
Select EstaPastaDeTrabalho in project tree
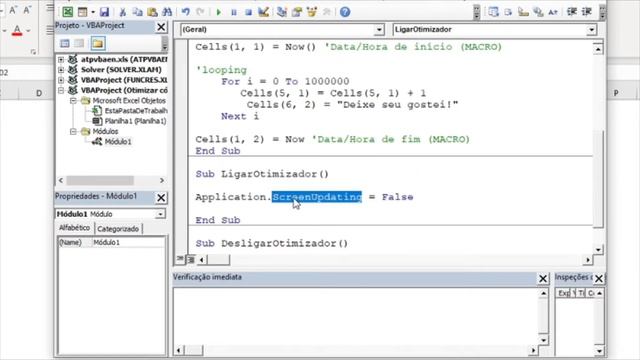tap(136, 111)
